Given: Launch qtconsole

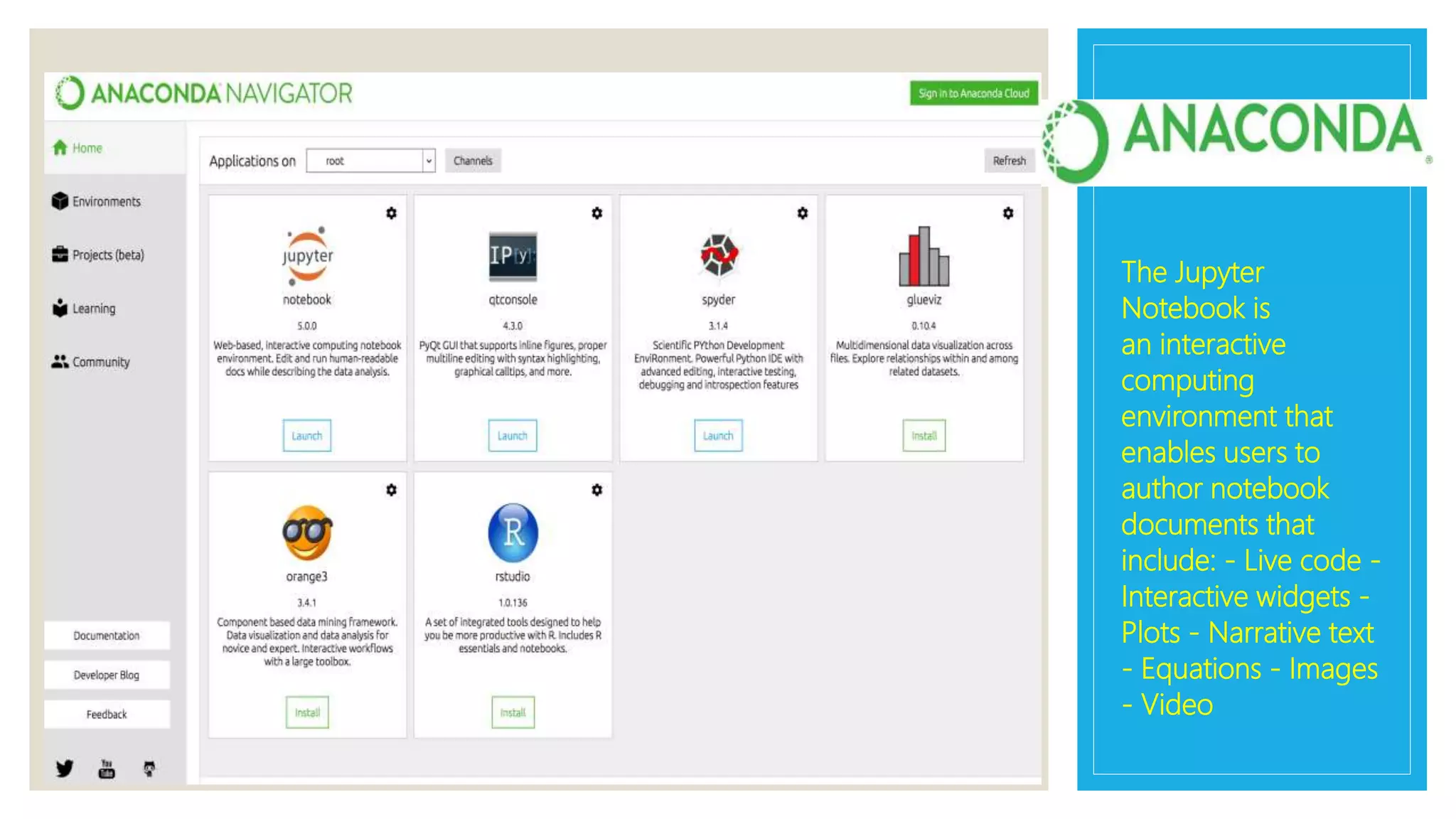Looking at the screenshot, I should (513, 436).
